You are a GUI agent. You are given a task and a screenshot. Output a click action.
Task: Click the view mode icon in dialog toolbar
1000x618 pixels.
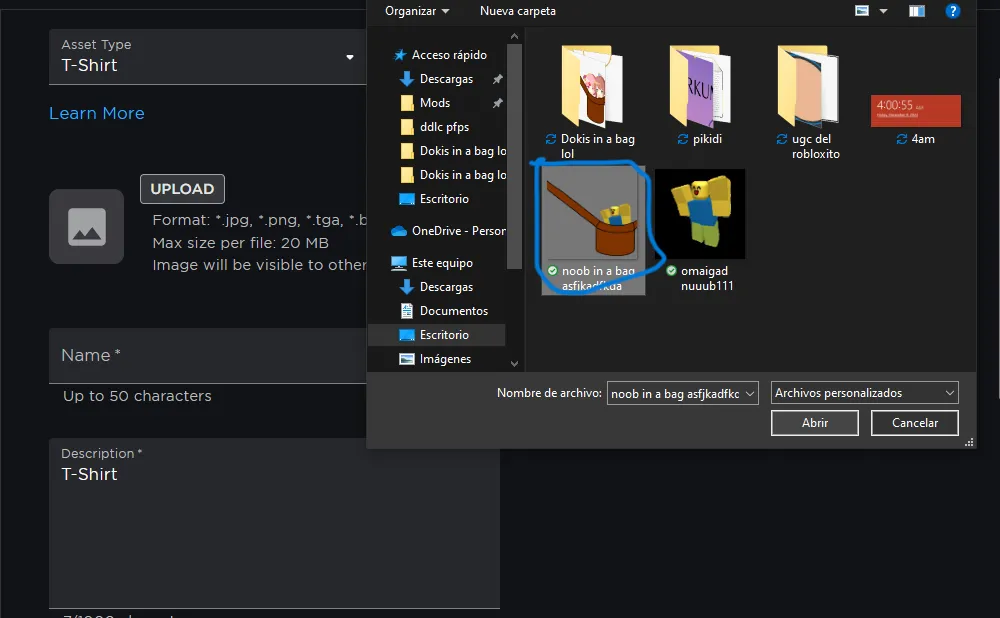coord(862,11)
